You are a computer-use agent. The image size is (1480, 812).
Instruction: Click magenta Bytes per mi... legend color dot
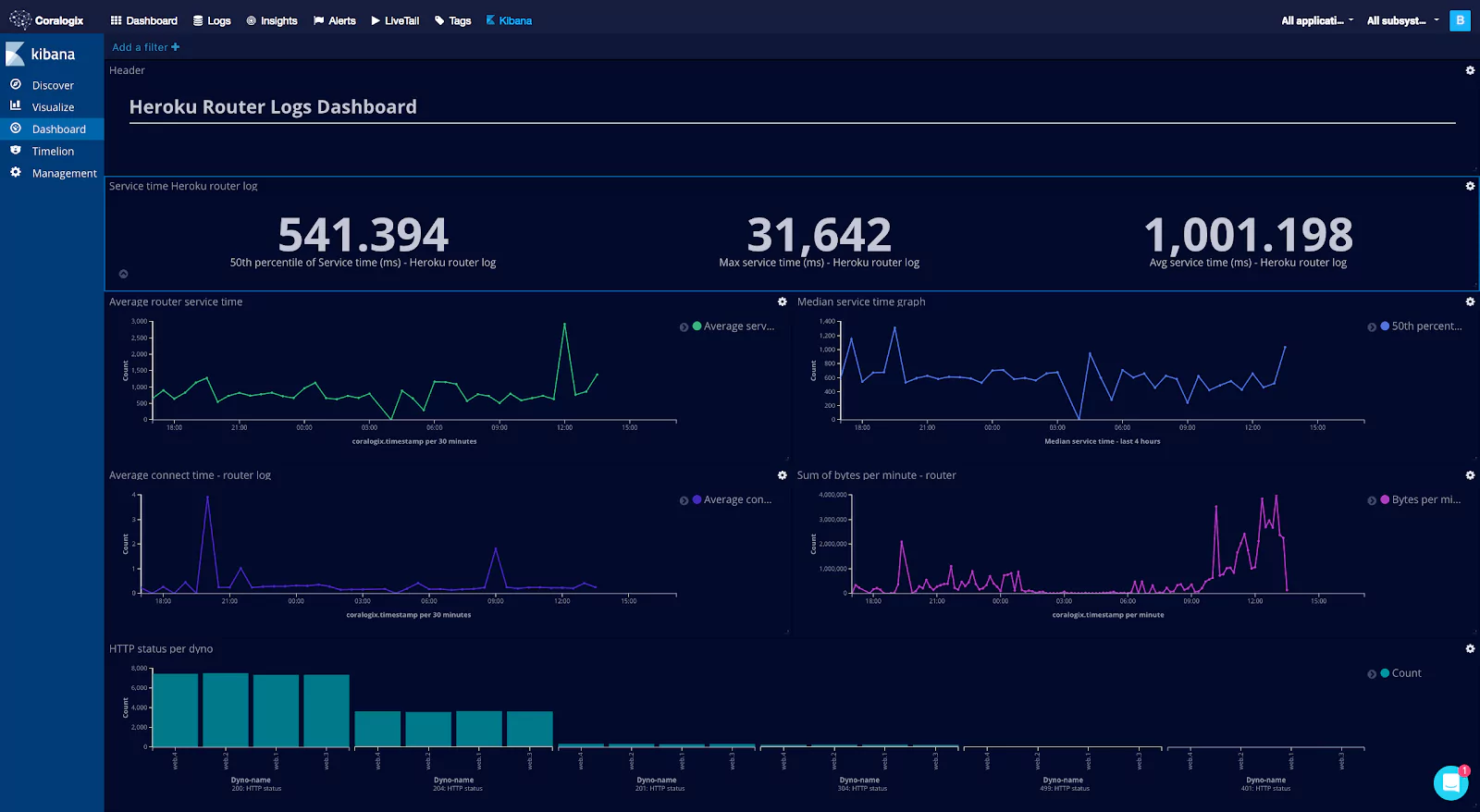coord(1385,499)
